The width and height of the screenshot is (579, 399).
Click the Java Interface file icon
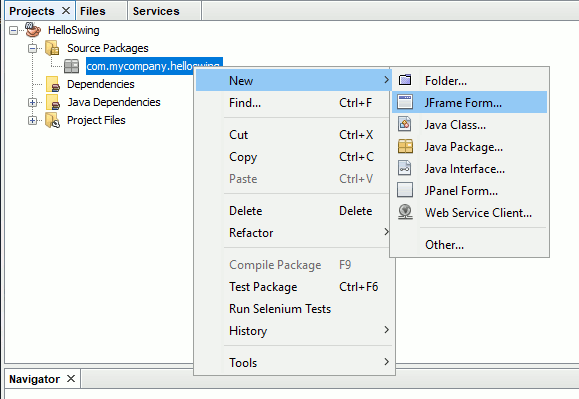[405, 168]
